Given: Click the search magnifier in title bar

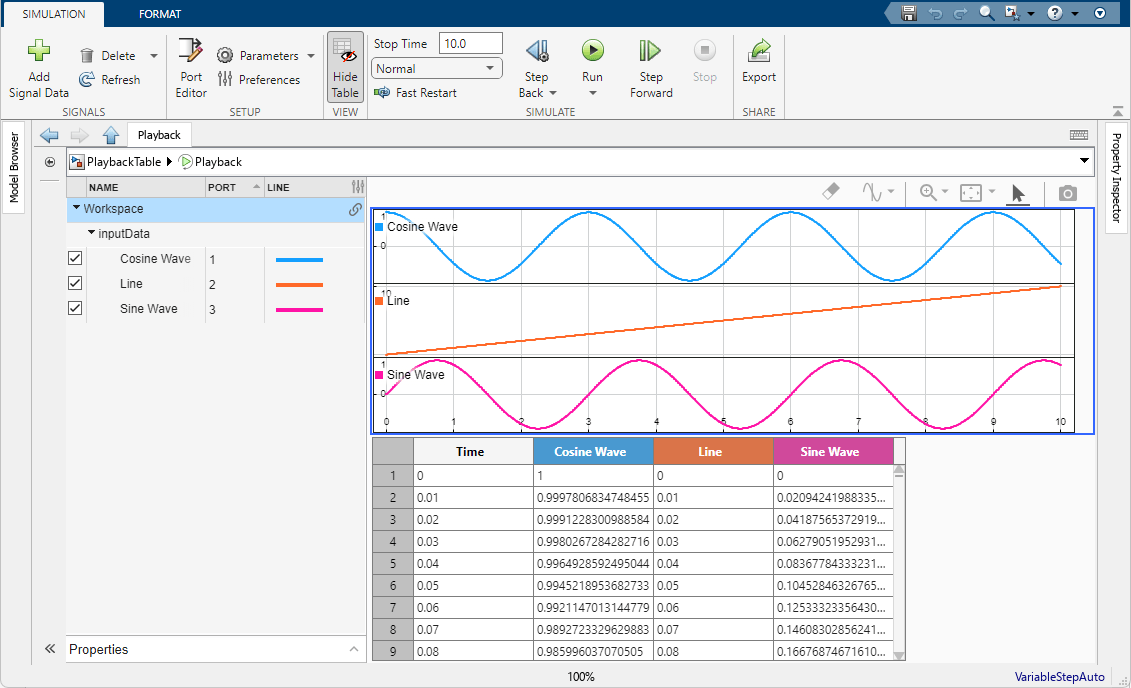Looking at the screenshot, I should point(987,13).
